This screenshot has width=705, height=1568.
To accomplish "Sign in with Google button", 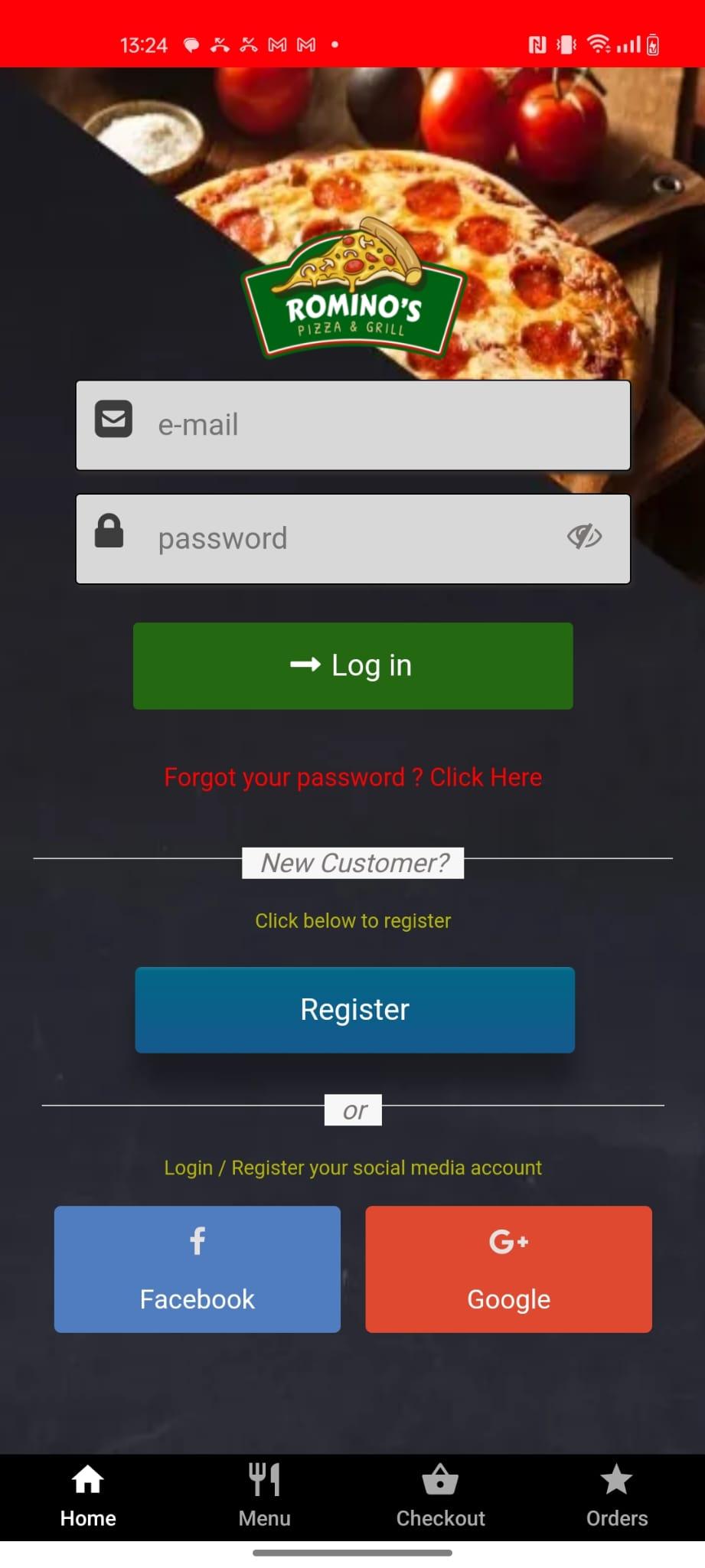I will pyautogui.click(x=509, y=1269).
